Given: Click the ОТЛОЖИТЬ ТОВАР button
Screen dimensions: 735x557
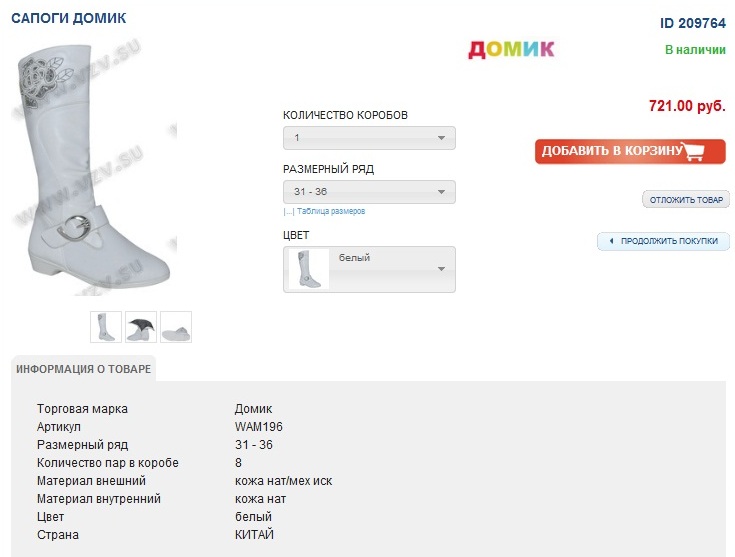Looking at the screenshot, I should click(x=686, y=200).
